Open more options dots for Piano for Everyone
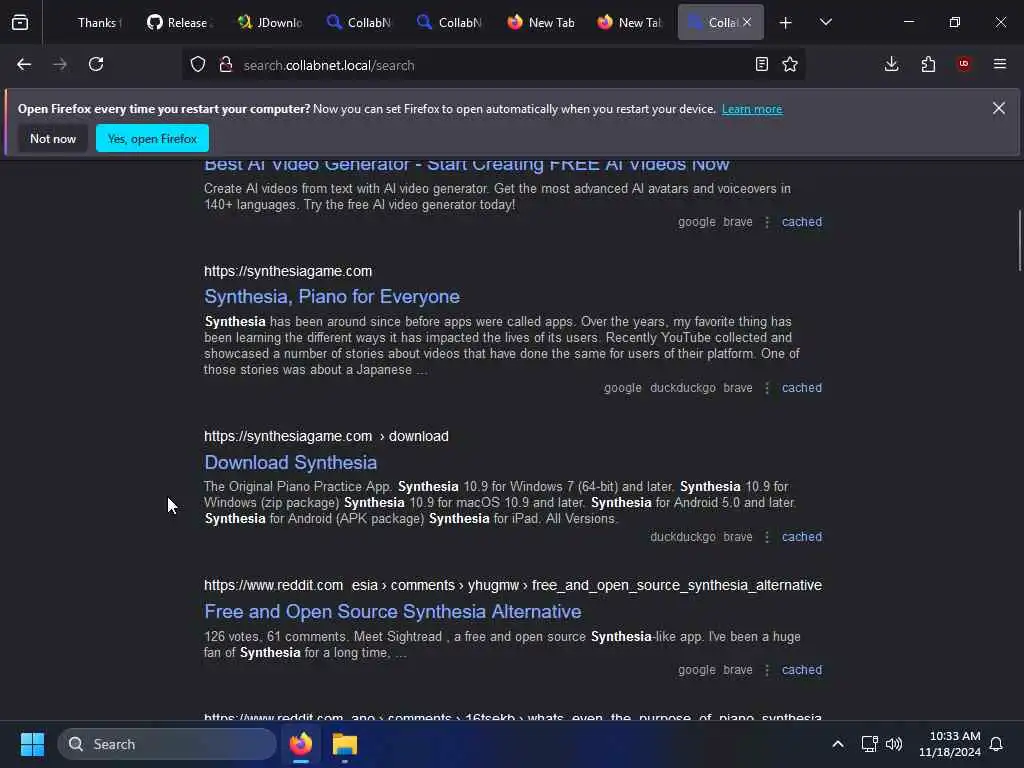The width and height of the screenshot is (1024, 768). point(767,388)
